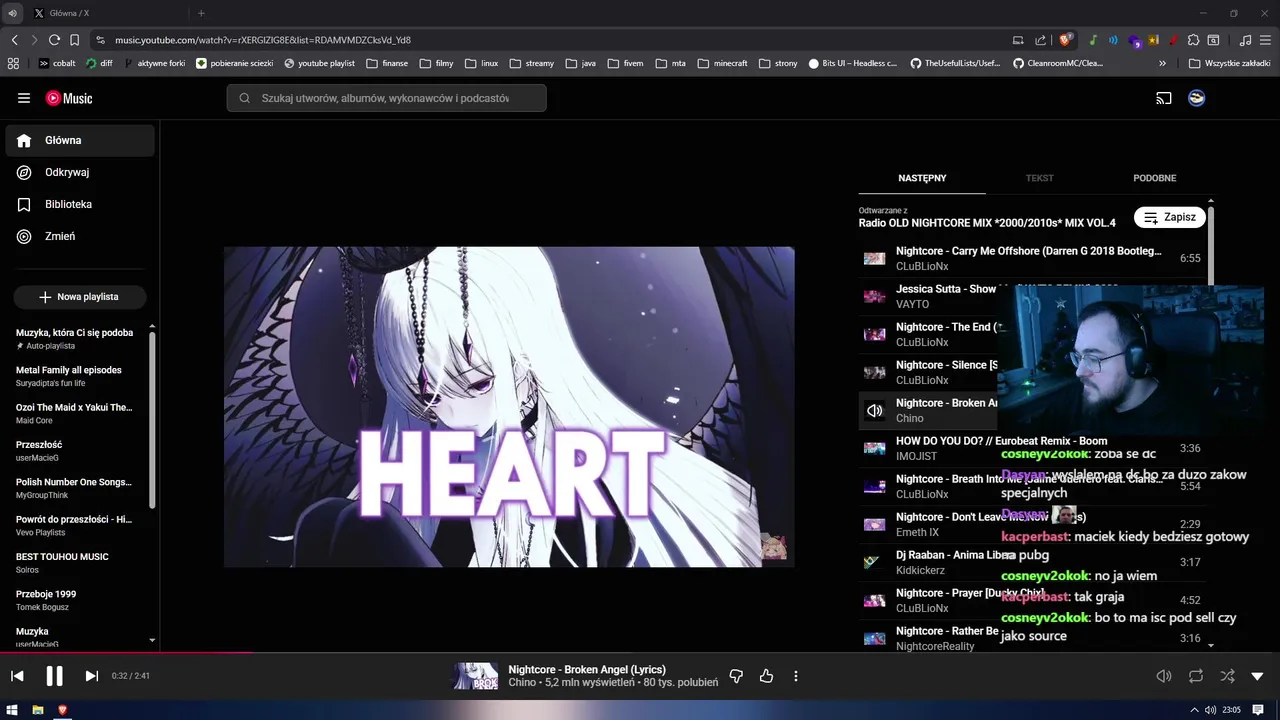Switch to the PODOBNE tab
1280x720 pixels.
(1155, 178)
